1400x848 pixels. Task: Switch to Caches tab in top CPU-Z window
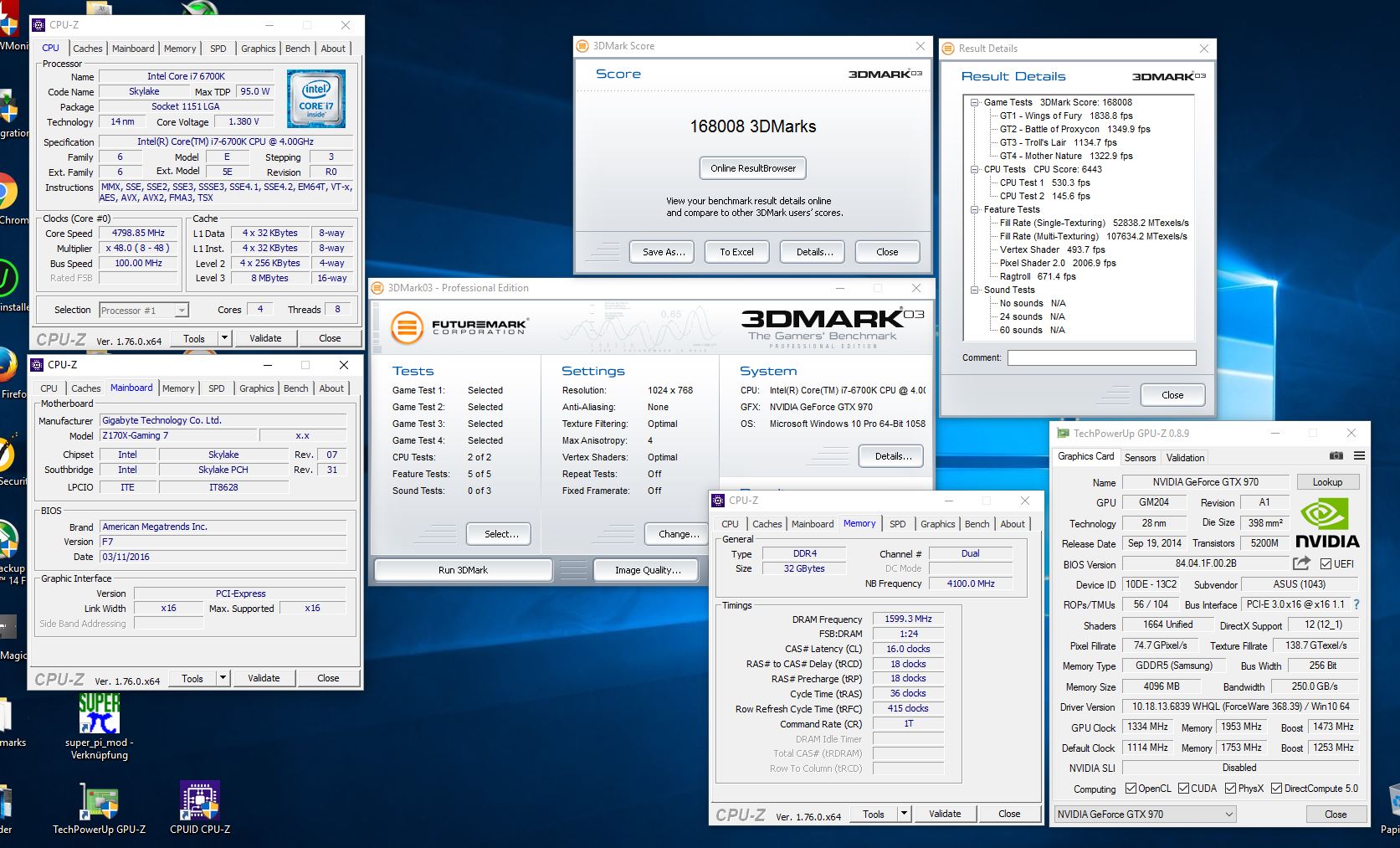tap(87, 49)
